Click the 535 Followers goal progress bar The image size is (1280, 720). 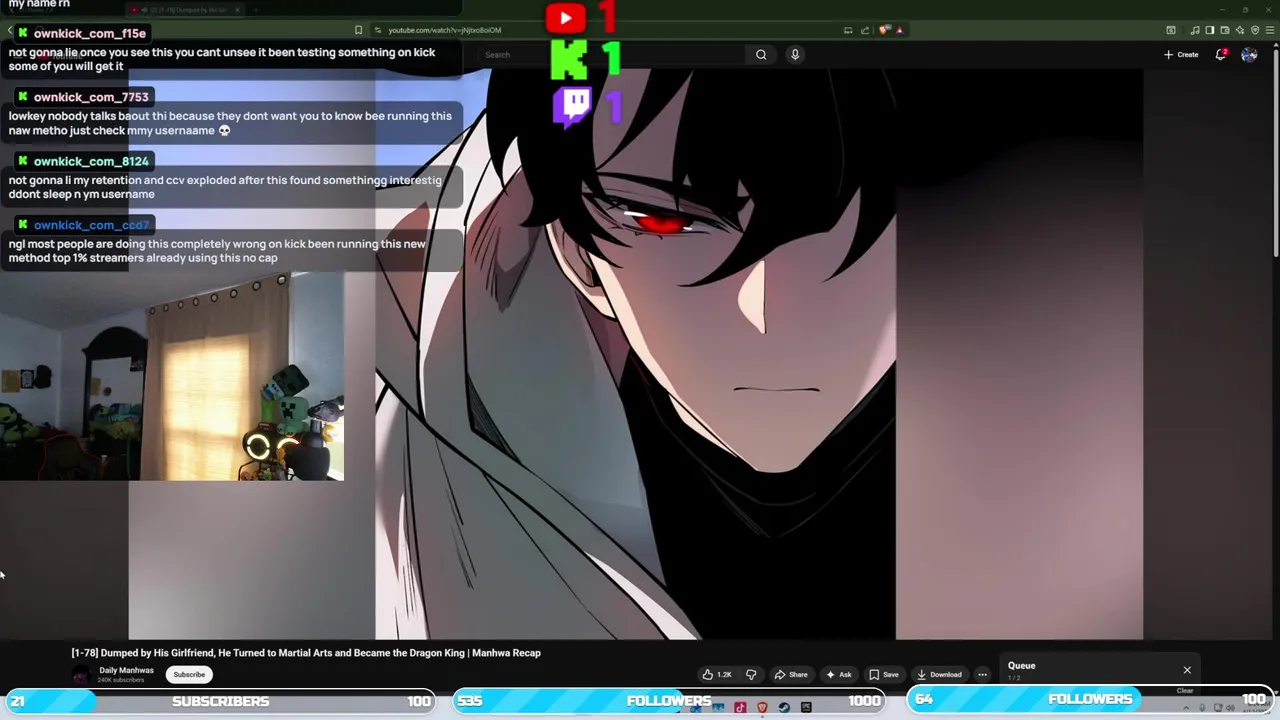coord(668,701)
